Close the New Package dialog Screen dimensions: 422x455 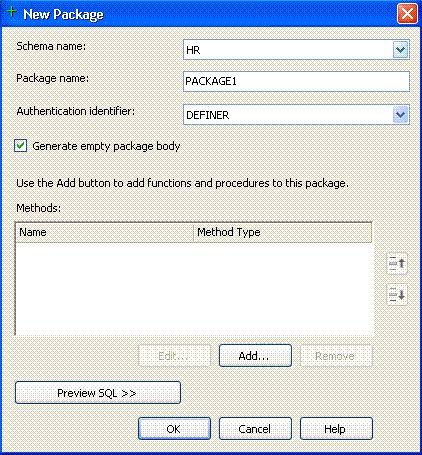pyautogui.click(x=407, y=14)
